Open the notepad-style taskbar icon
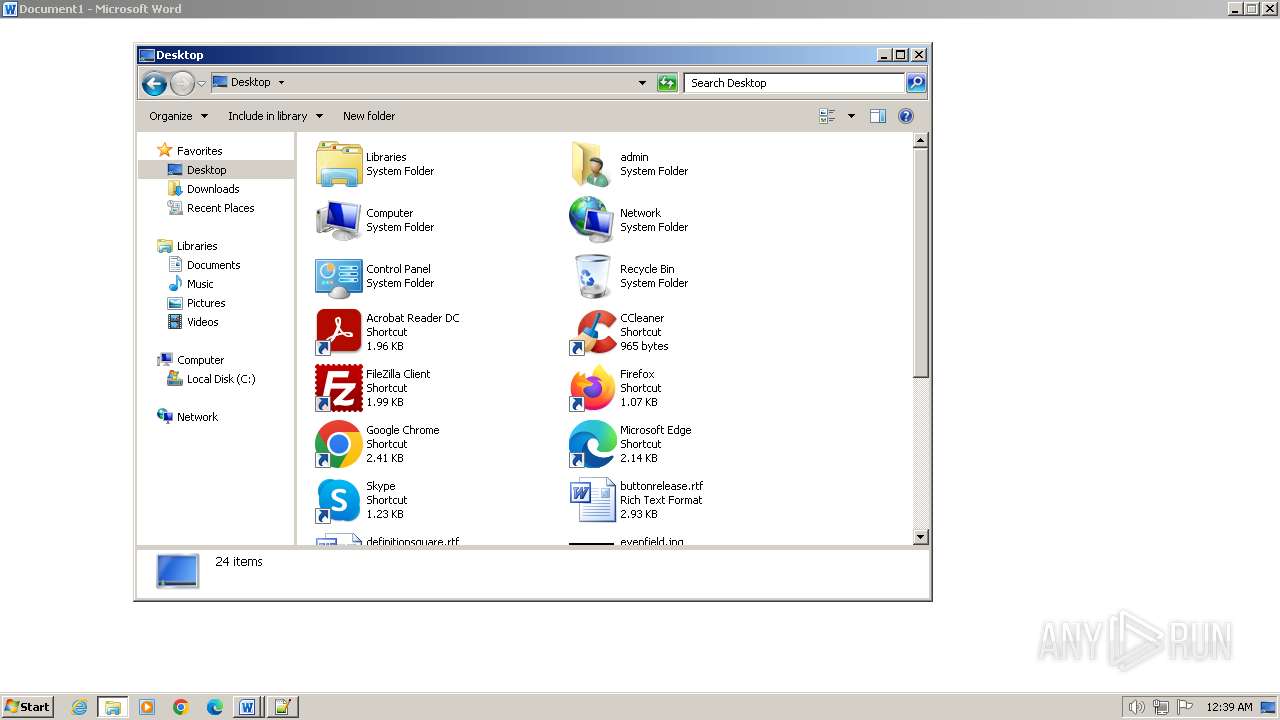The height and width of the screenshot is (720, 1280). coord(282,707)
